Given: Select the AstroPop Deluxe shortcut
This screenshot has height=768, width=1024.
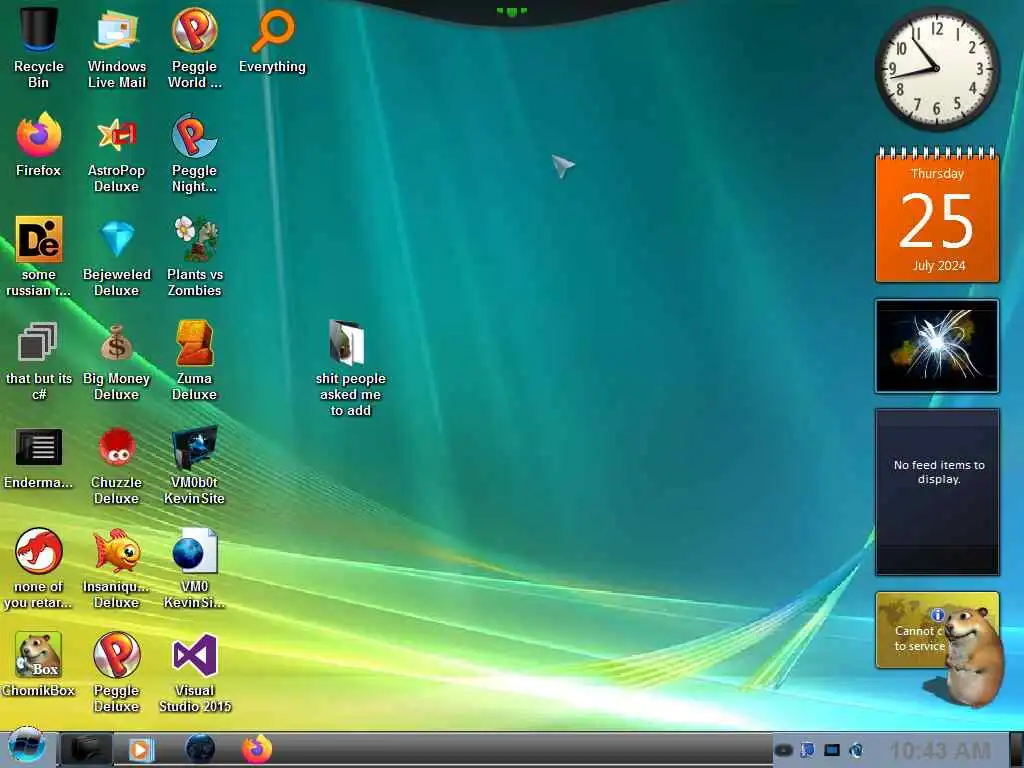Looking at the screenshot, I should [116, 152].
